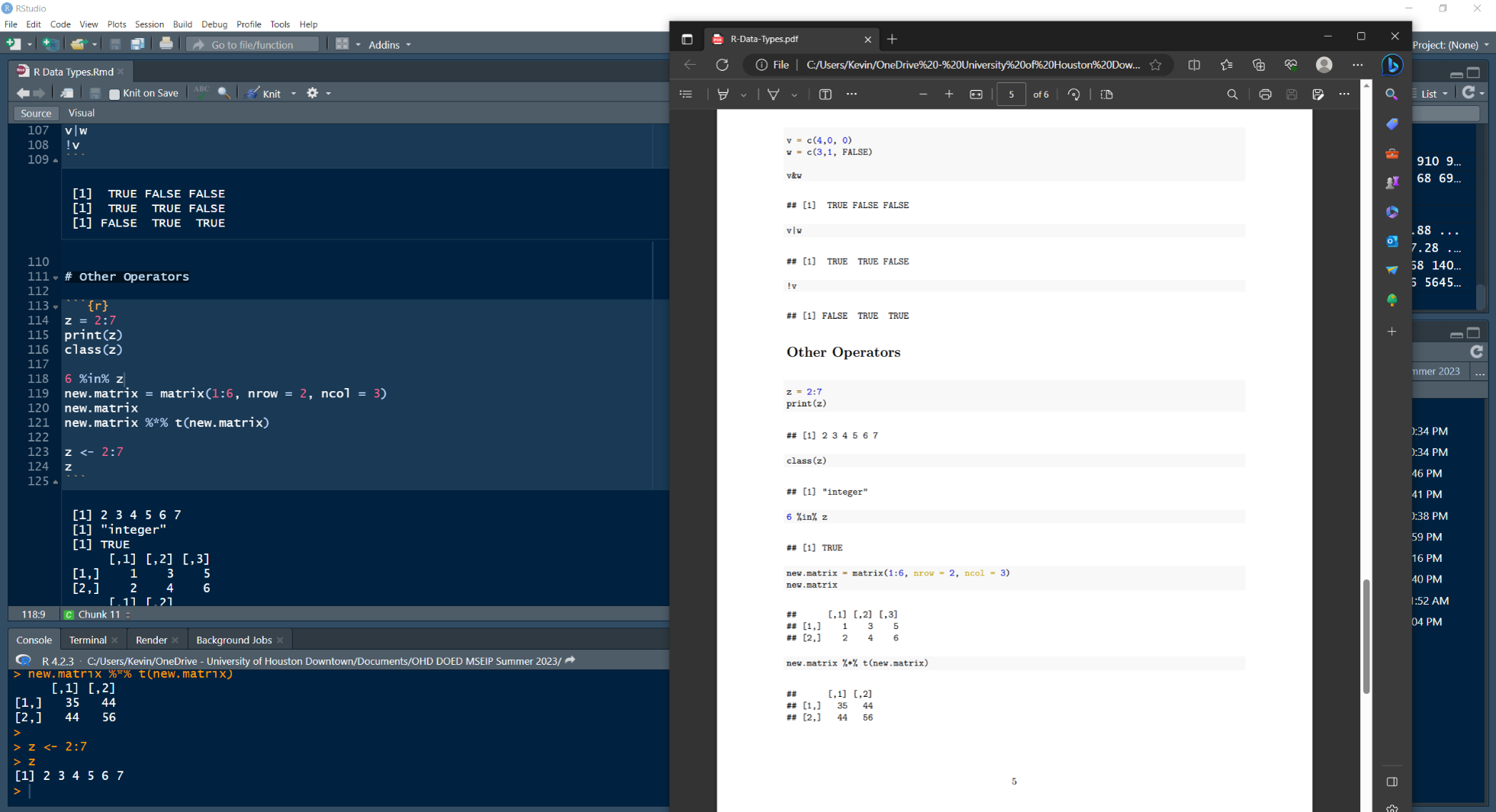Open the browser profile avatar
The image size is (1496, 812).
[1324, 65]
